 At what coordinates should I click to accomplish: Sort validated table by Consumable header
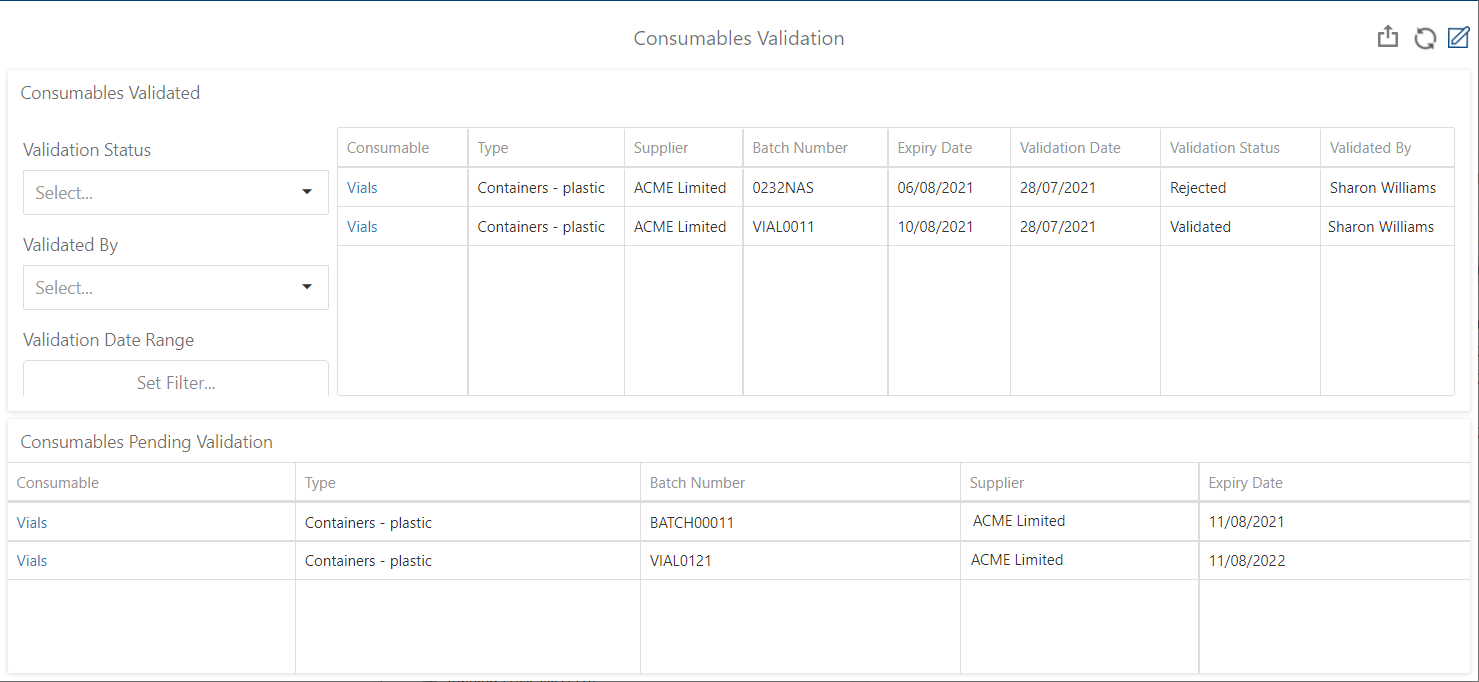coord(388,148)
